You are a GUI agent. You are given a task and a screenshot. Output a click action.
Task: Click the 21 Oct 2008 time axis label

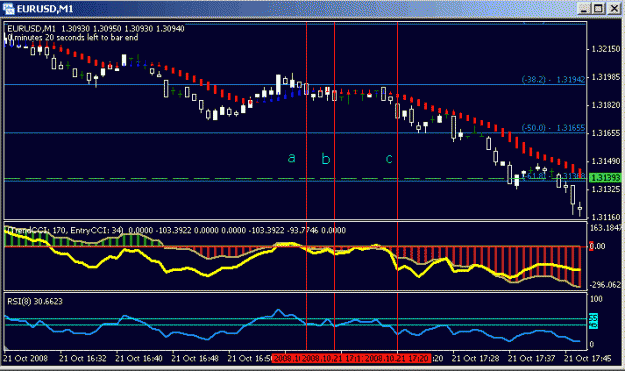tap(26, 358)
